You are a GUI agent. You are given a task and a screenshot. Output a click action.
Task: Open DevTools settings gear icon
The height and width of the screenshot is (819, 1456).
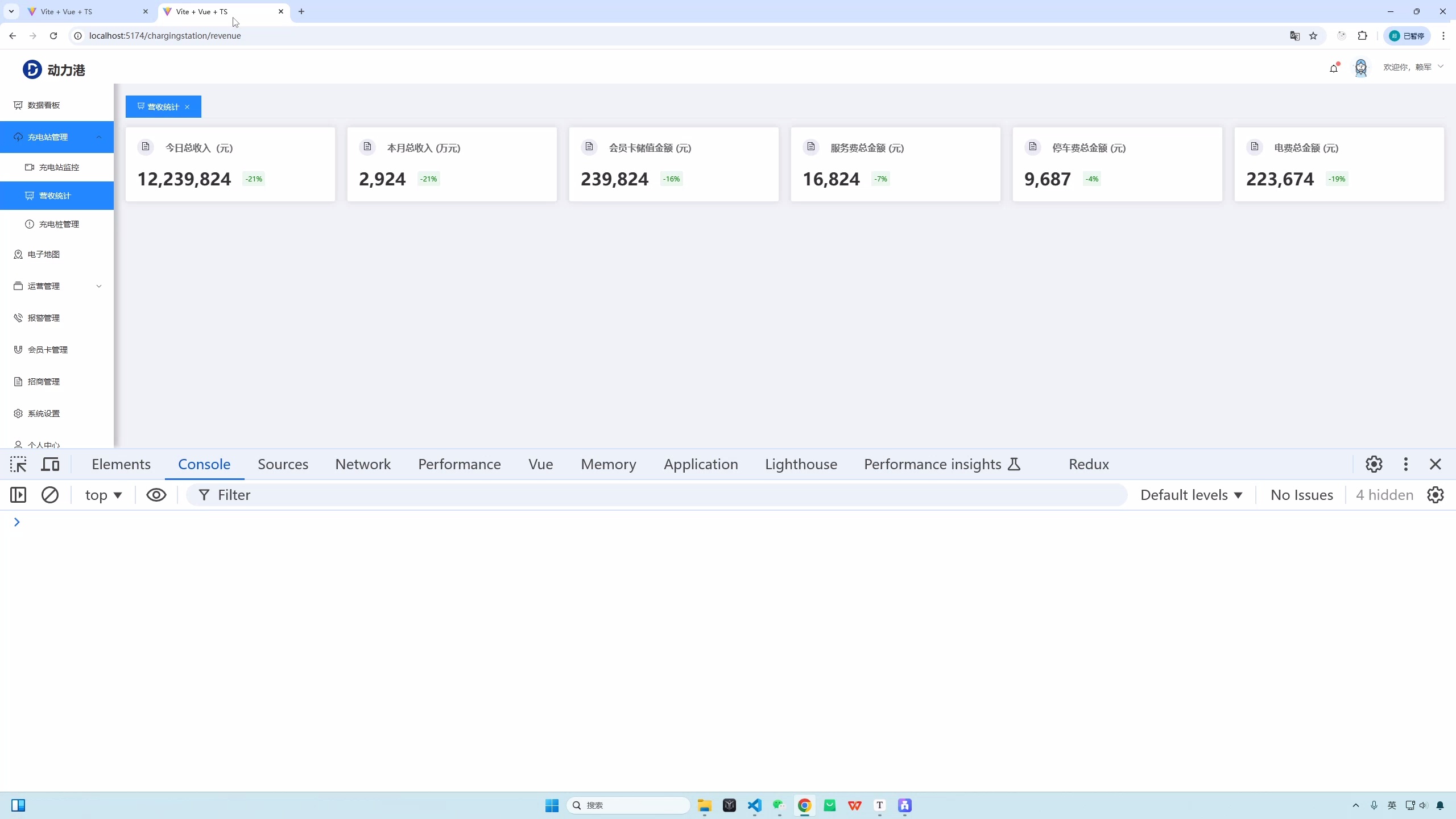click(1374, 464)
